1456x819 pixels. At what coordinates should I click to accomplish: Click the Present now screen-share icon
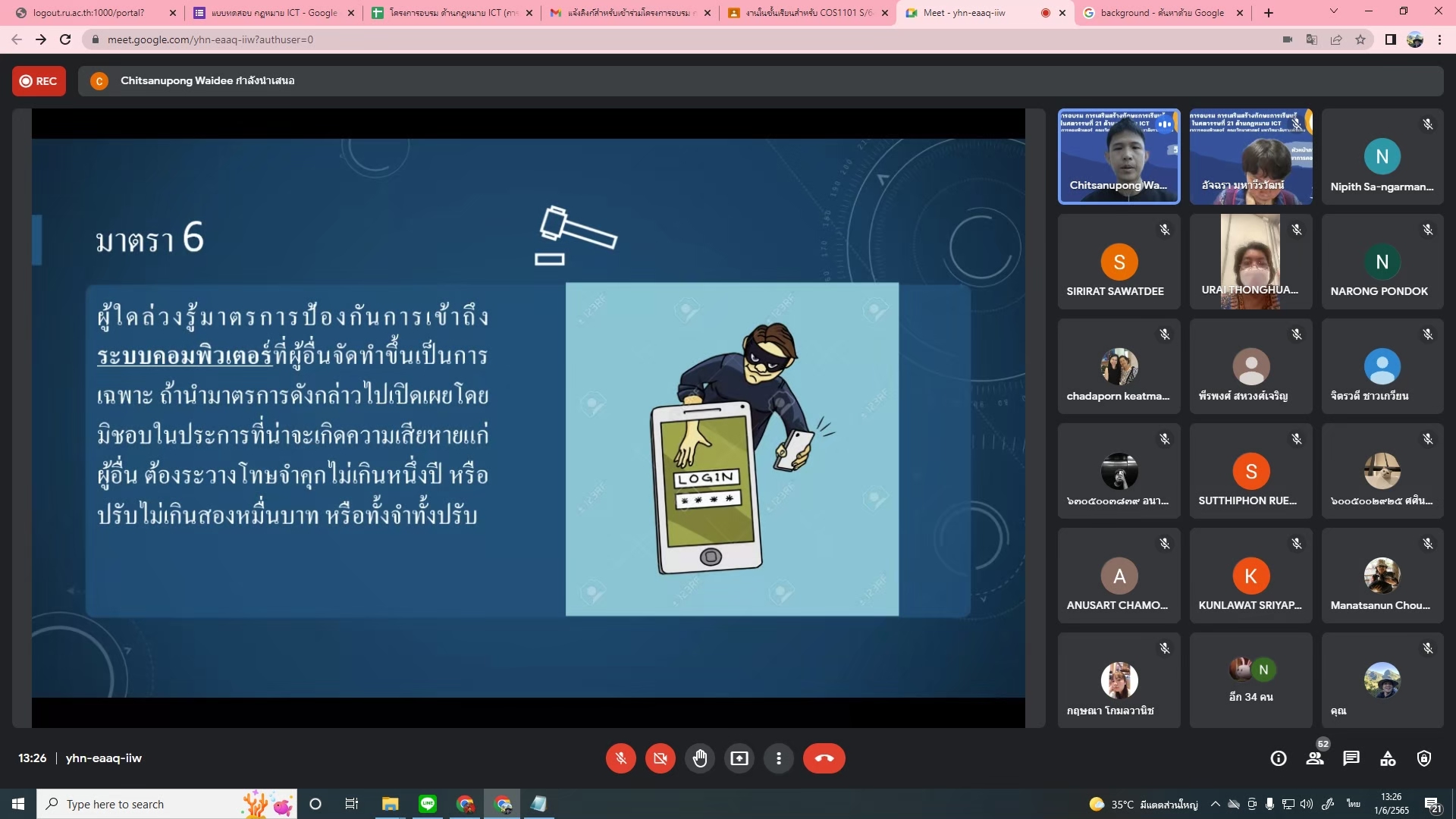pos(739,758)
